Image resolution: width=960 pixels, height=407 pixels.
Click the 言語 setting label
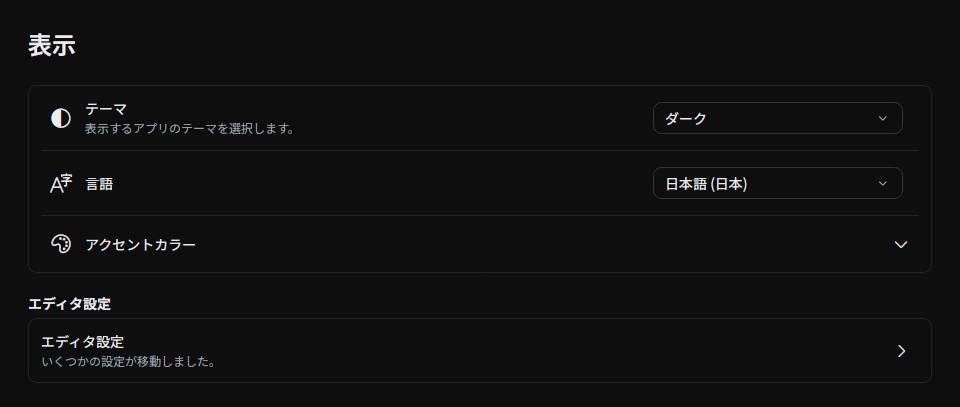[99, 184]
